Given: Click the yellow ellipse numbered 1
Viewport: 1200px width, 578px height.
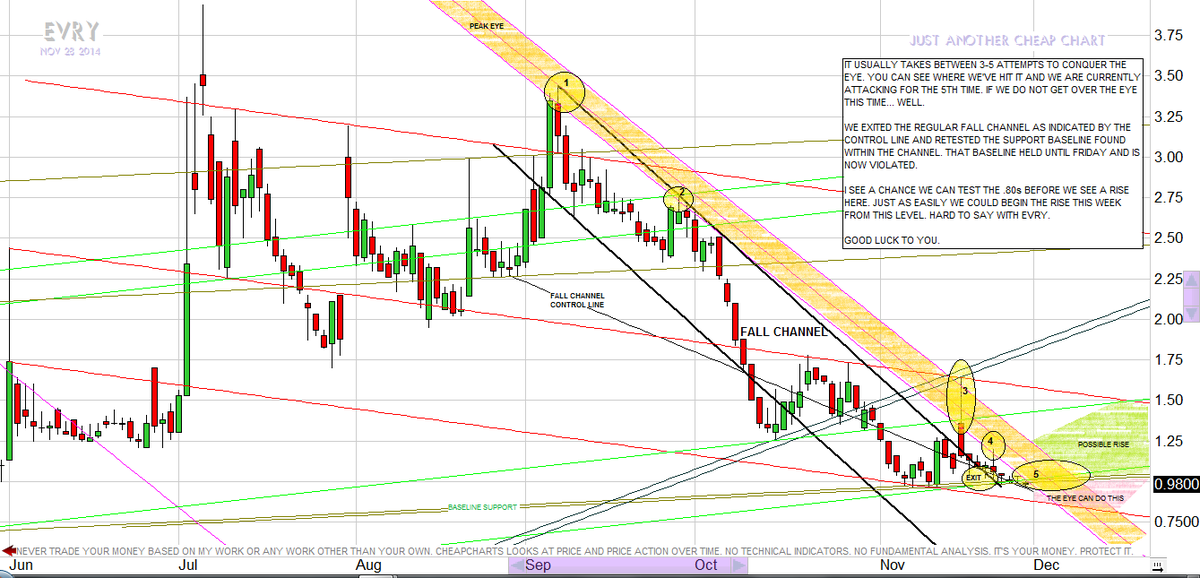Looking at the screenshot, I should pos(565,90).
